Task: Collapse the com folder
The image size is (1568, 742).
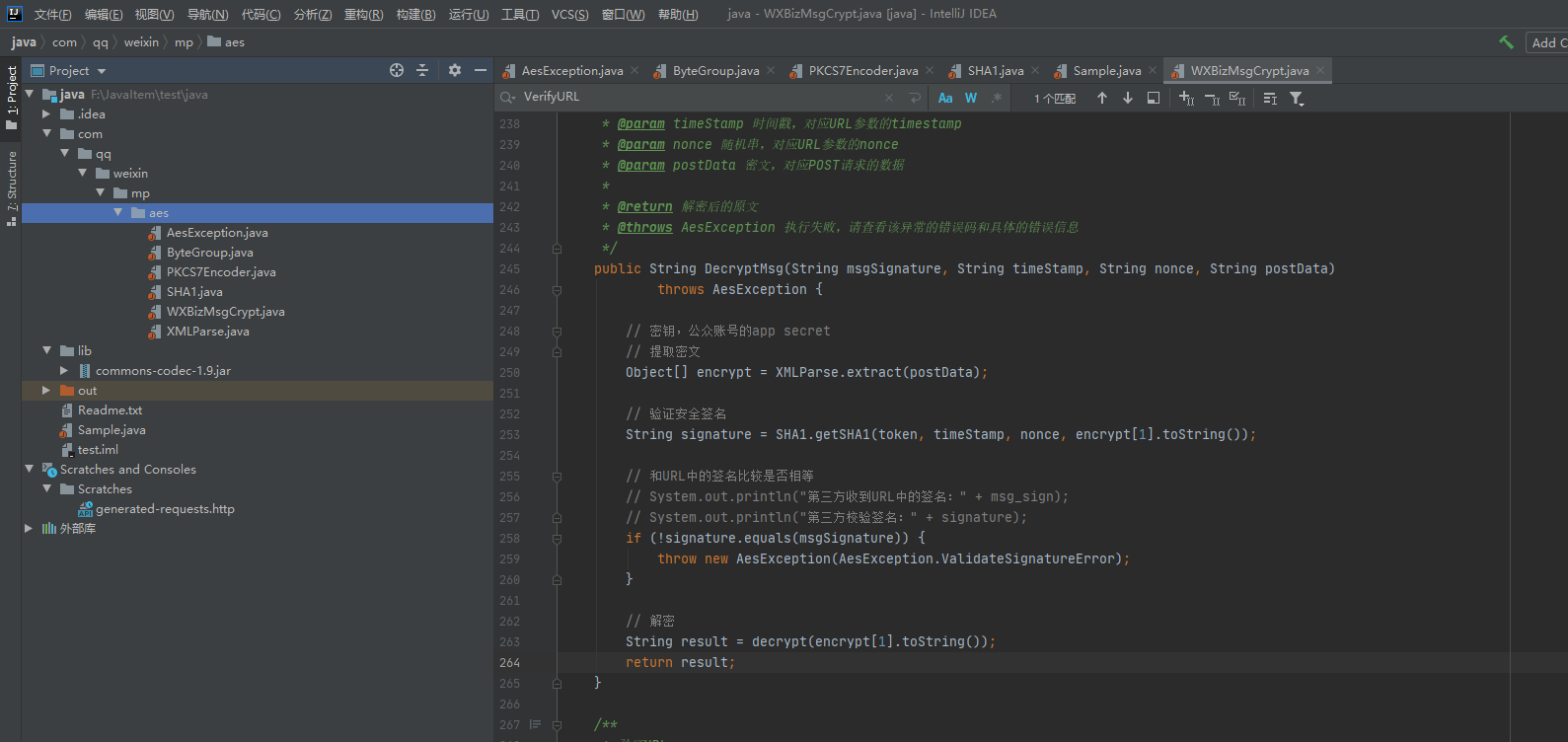Action: pos(46,133)
